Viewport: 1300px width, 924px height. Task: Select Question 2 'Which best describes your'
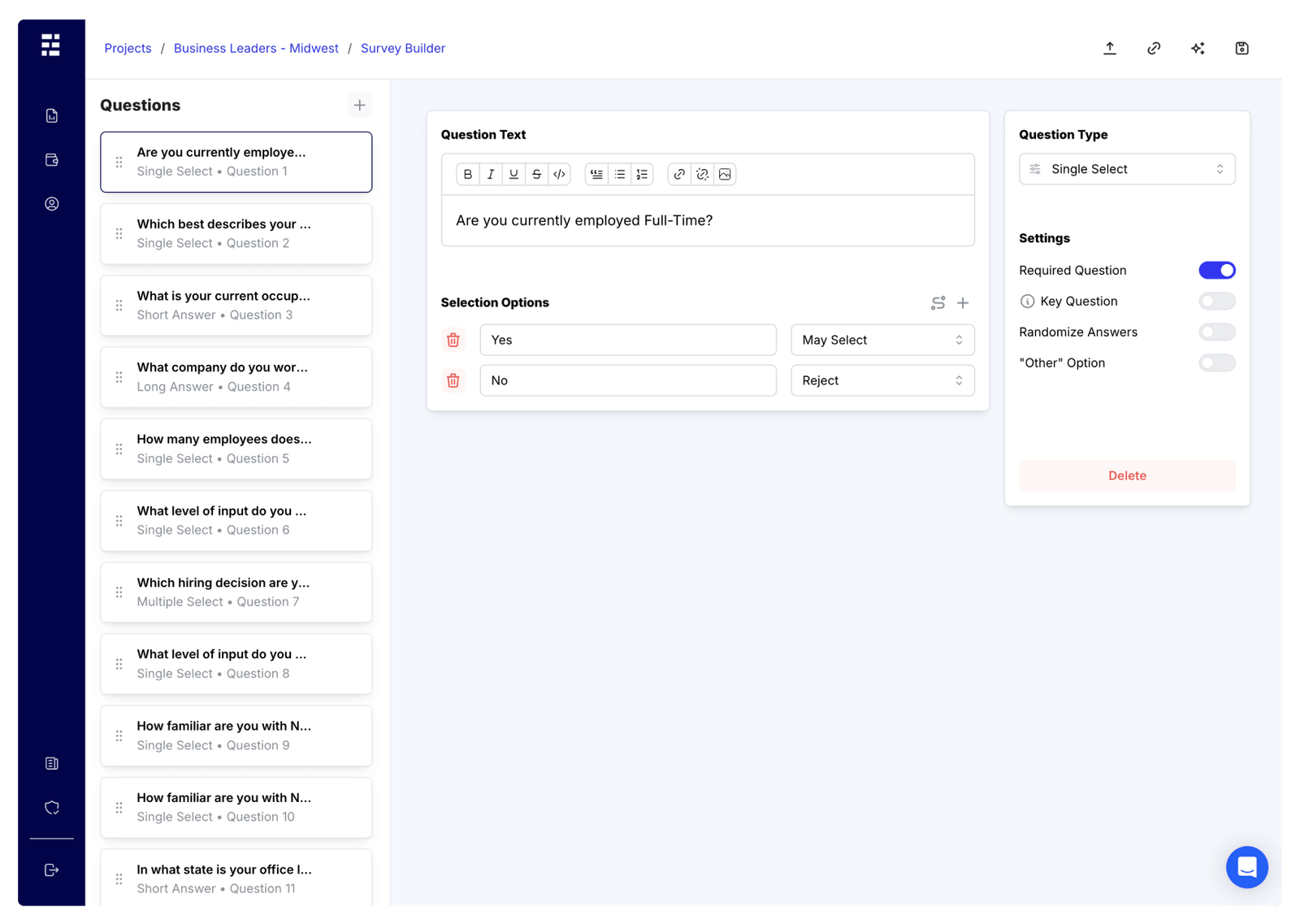(x=236, y=233)
